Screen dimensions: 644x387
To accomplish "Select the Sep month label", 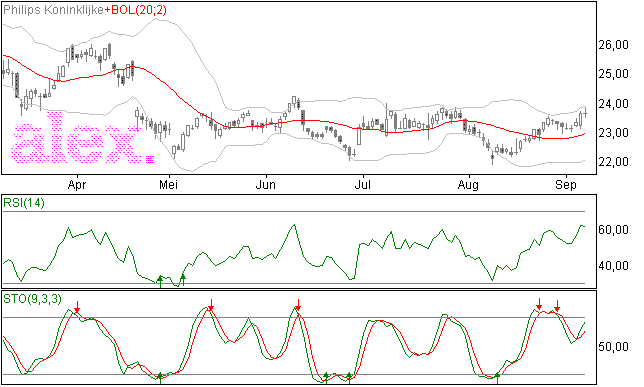I will tap(566, 185).
